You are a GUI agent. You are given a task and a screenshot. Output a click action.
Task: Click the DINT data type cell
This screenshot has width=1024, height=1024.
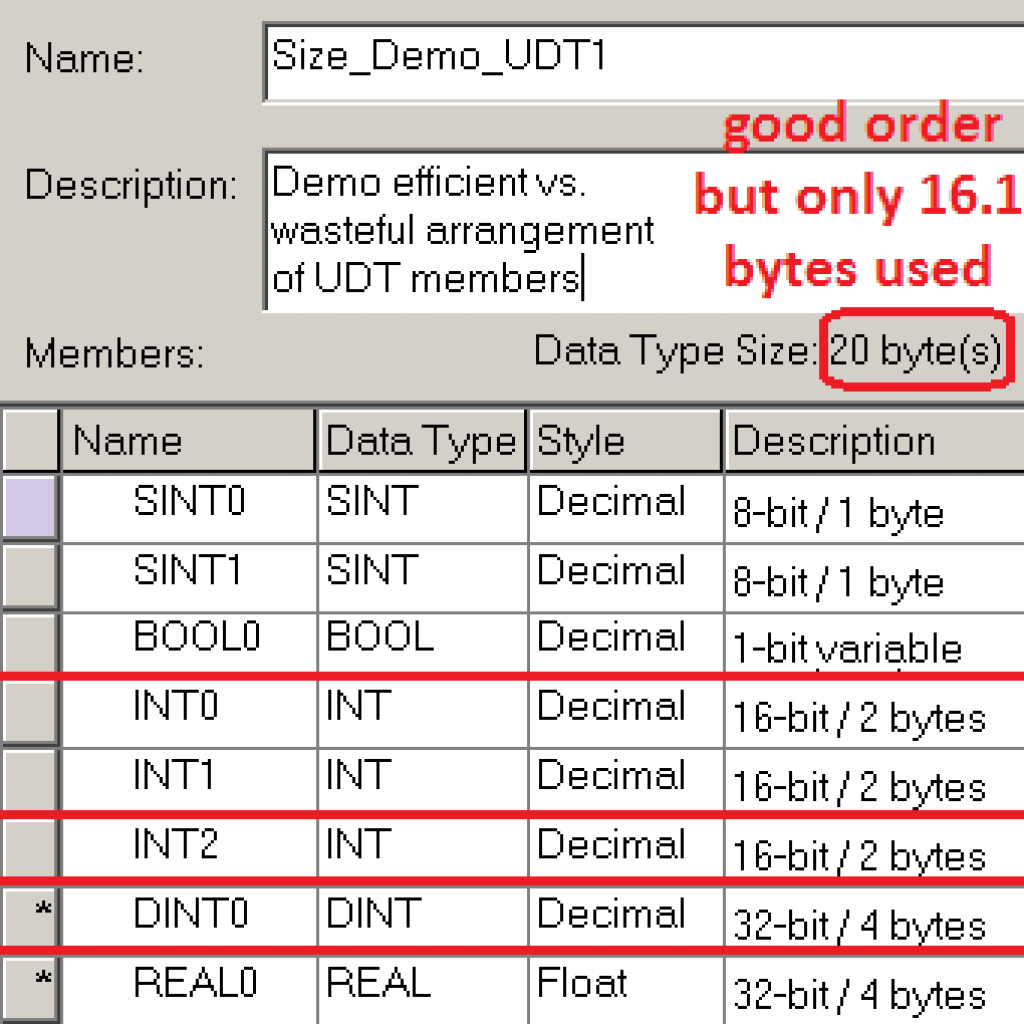pyautogui.click(x=423, y=917)
